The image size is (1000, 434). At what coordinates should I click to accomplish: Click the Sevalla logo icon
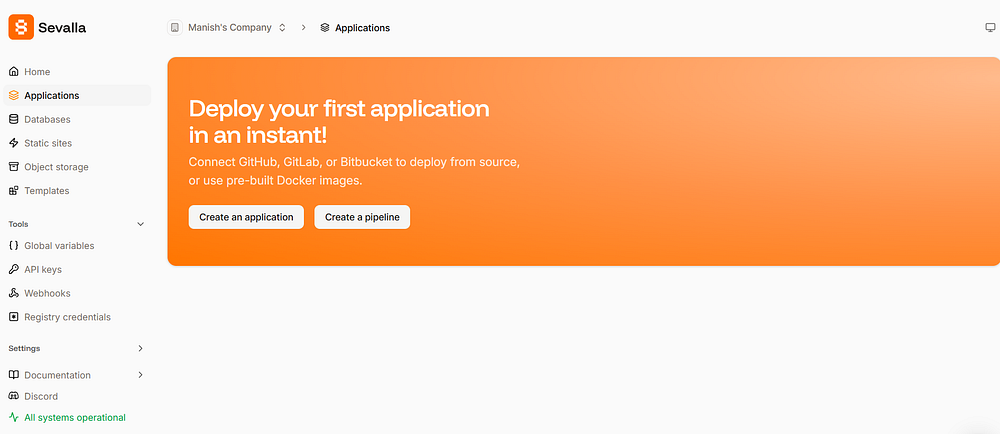[21, 27]
